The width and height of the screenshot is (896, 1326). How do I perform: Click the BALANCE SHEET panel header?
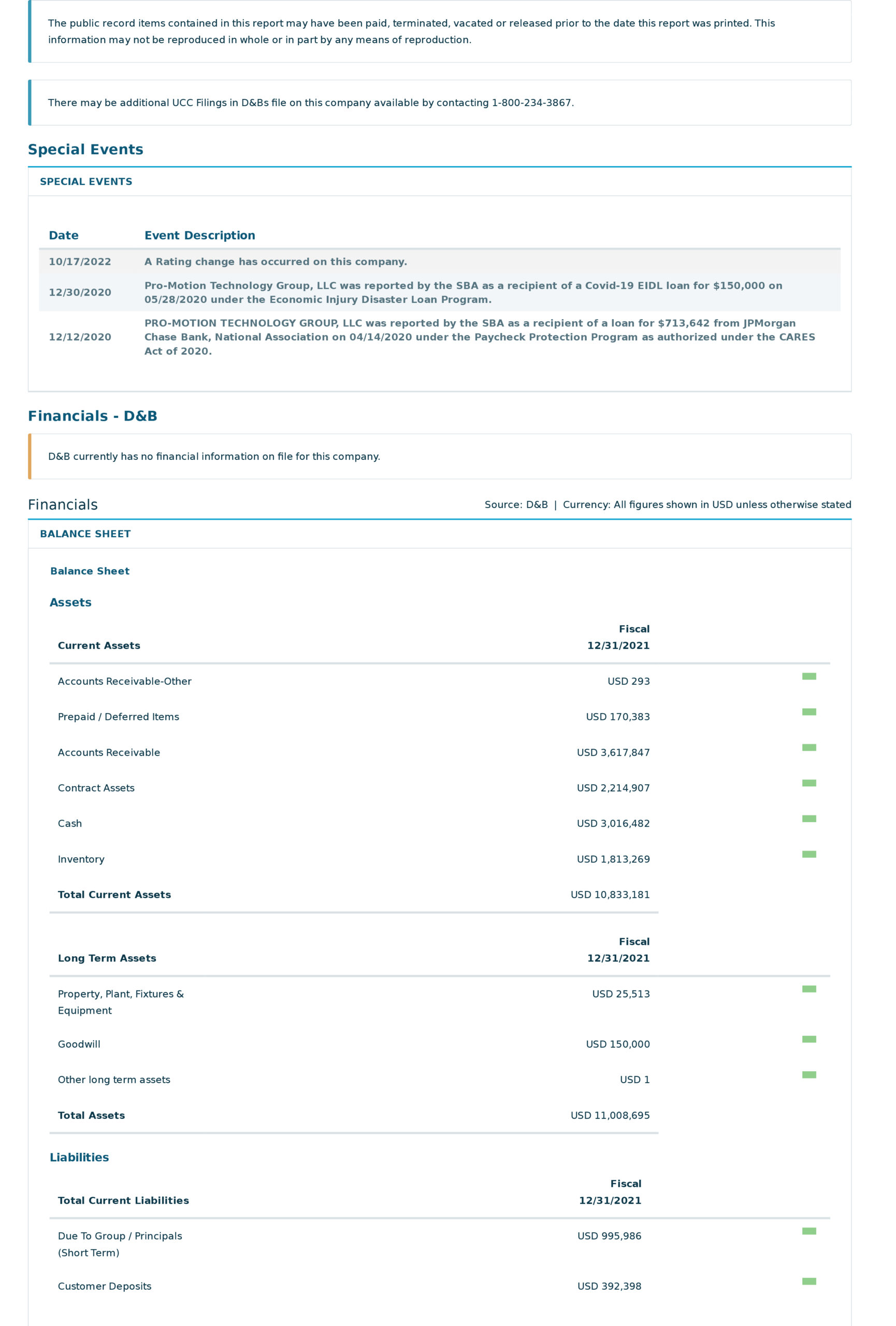(85, 534)
